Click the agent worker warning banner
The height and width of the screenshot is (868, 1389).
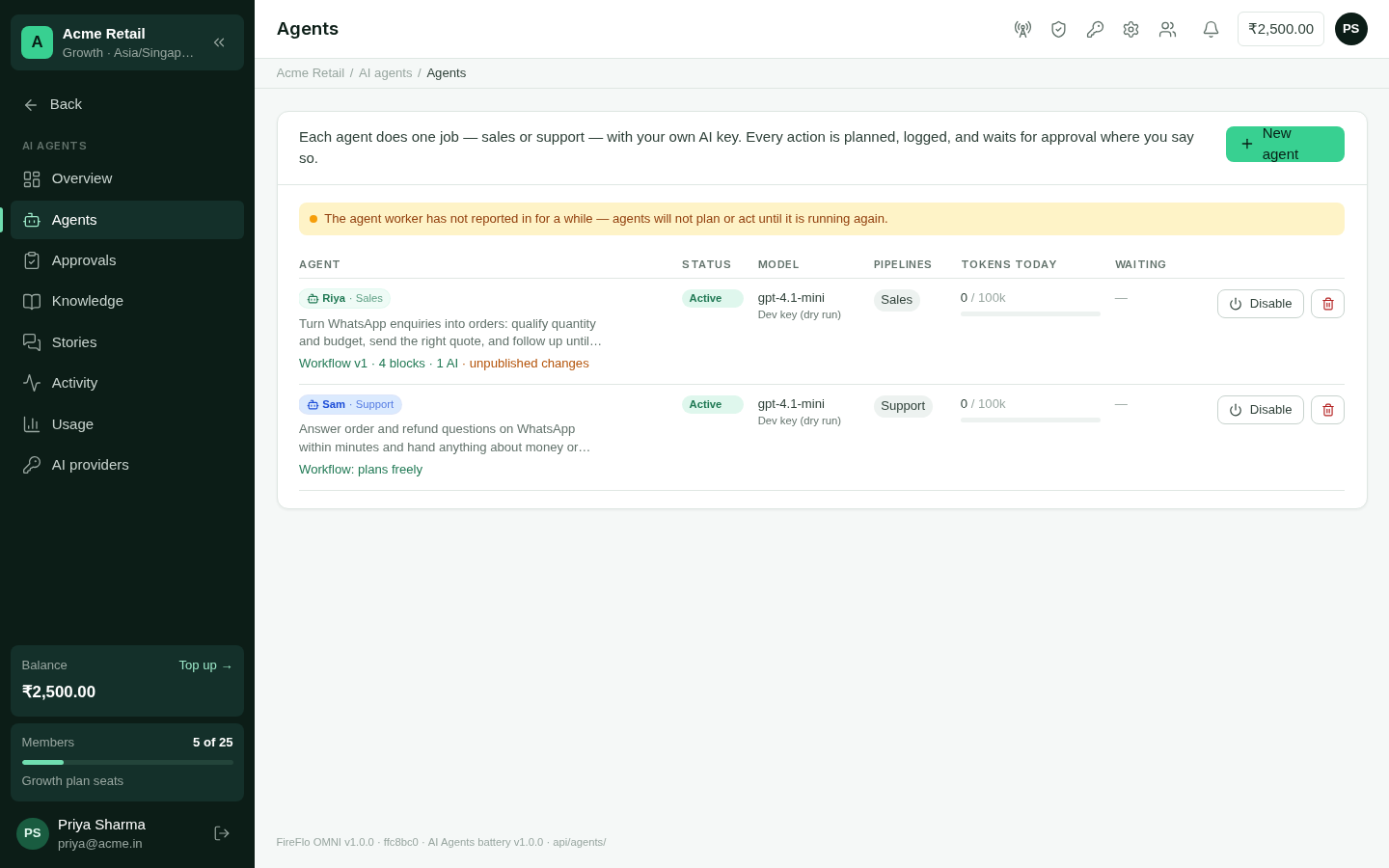coord(821,219)
